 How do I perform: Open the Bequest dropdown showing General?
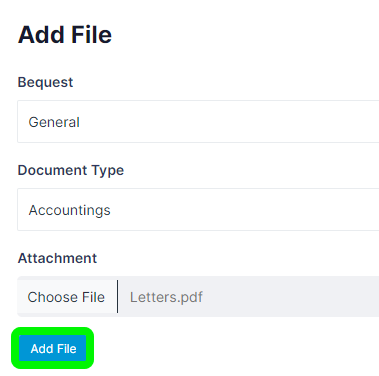[x=198, y=122]
